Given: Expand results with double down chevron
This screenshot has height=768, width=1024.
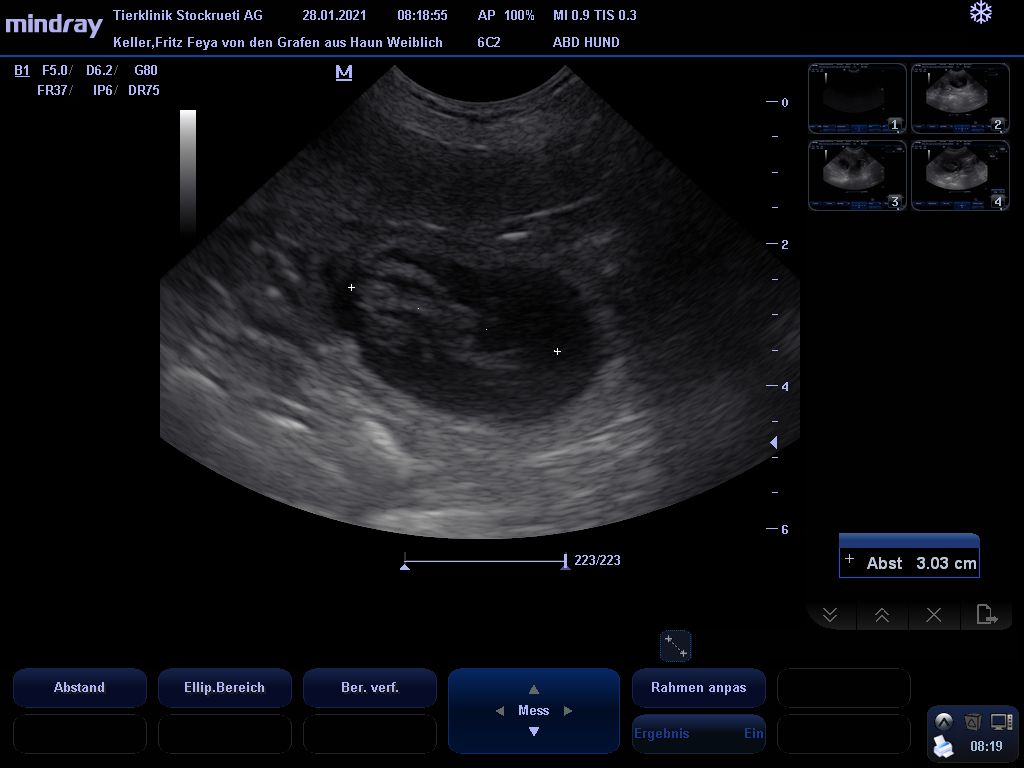Looking at the screenshot, I should pos(830,615).
